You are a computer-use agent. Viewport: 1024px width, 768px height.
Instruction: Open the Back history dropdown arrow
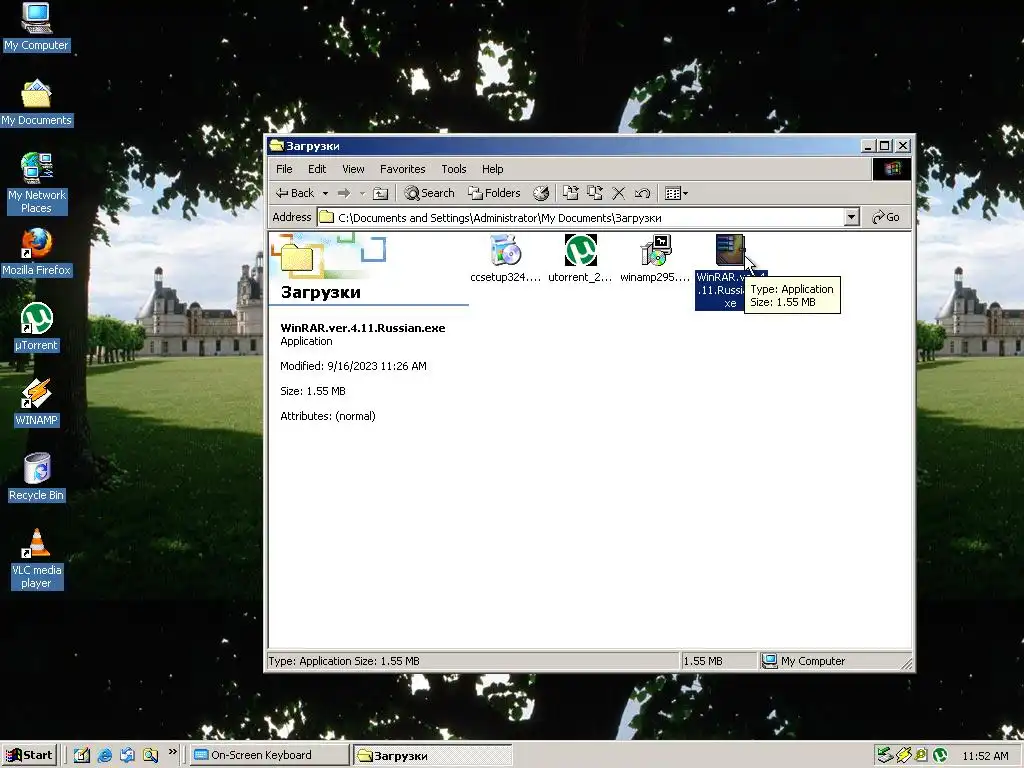325,193
